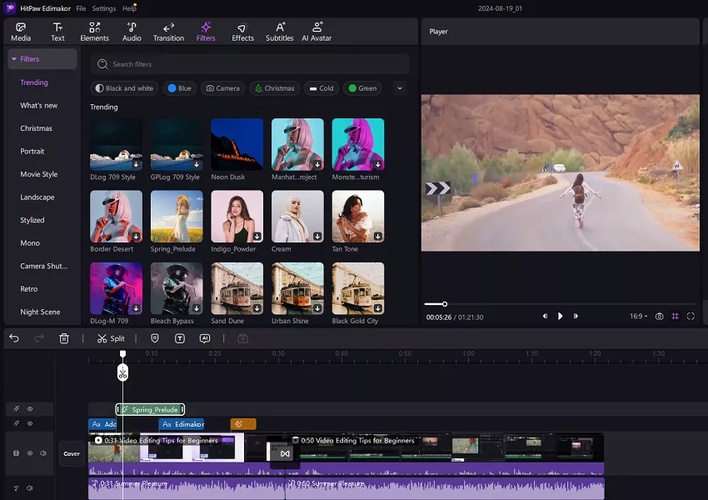This screenshot has width=708, height=500.
Task: Download the Tan Tone filter
Action: [x=378, y=236]
